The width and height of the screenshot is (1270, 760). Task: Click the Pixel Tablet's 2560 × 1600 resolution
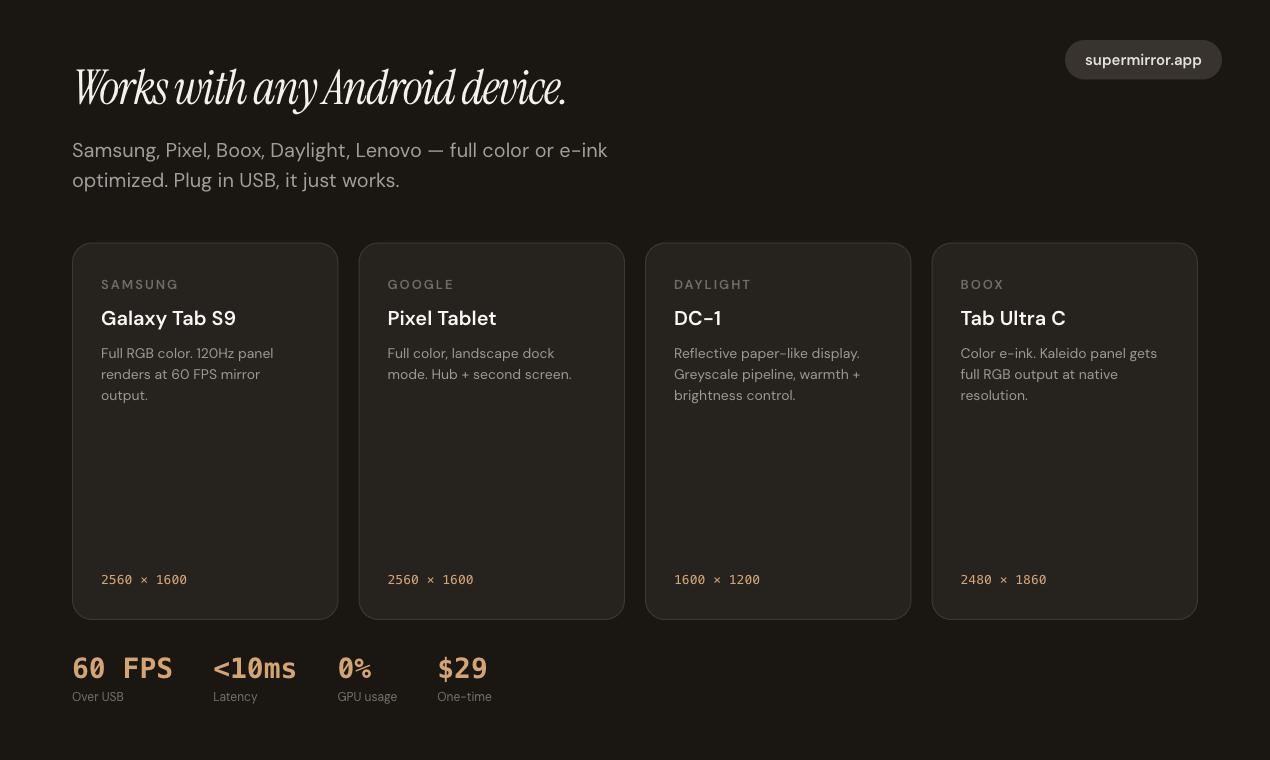431,580
